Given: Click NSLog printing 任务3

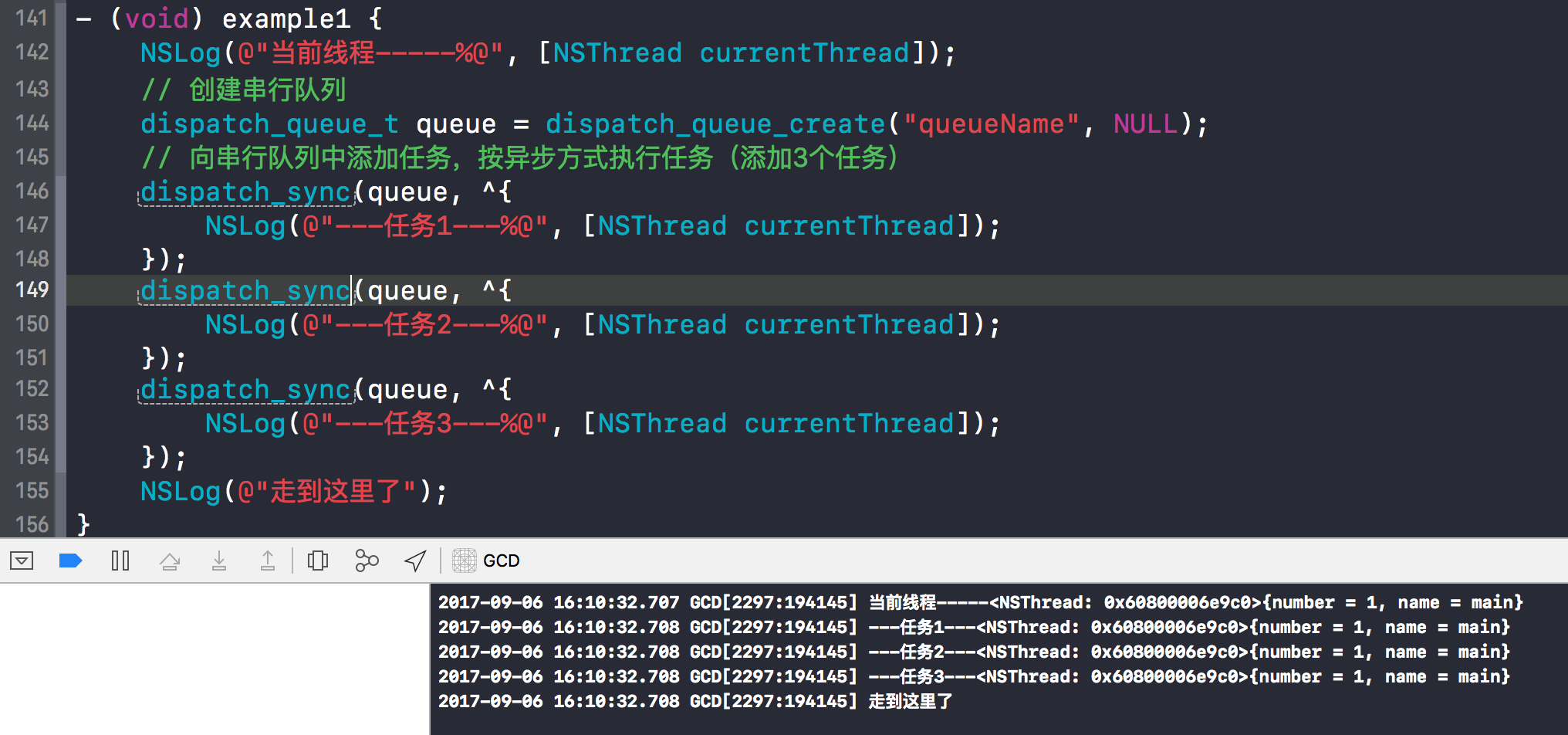Looking at the screenshot, I should [x=245, y=423].
